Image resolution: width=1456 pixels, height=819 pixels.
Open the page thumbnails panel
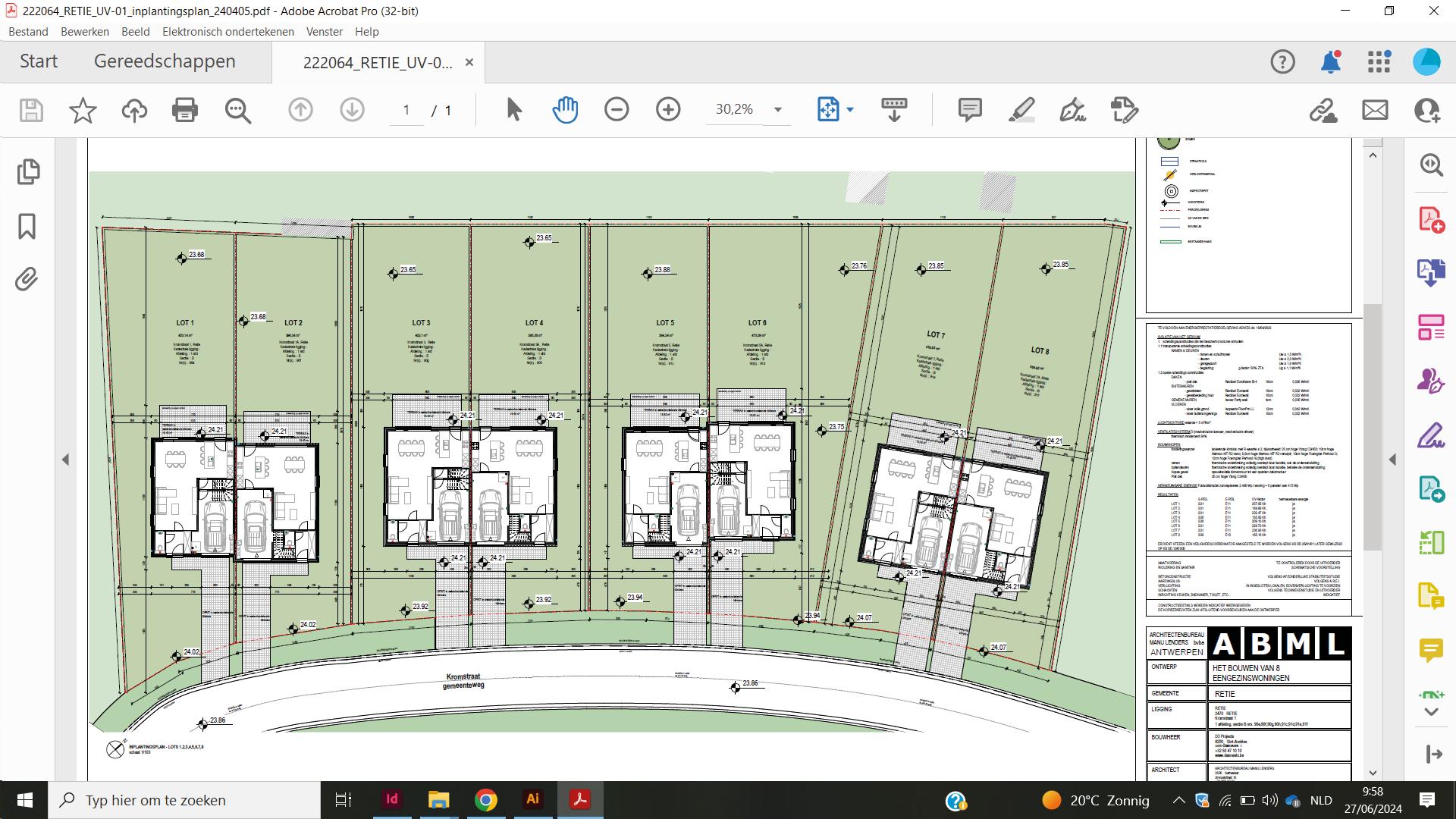coord(28,171)
